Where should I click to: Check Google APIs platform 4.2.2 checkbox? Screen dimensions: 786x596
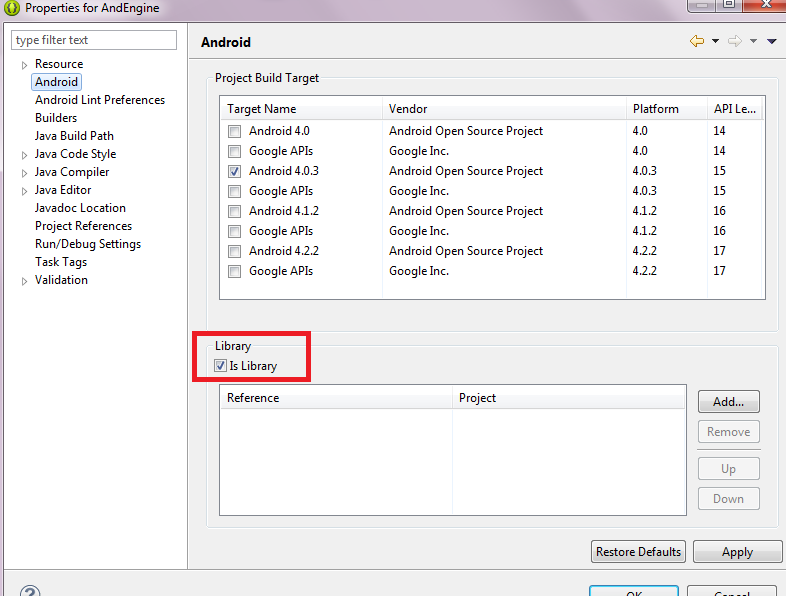(x=234, y=271)
